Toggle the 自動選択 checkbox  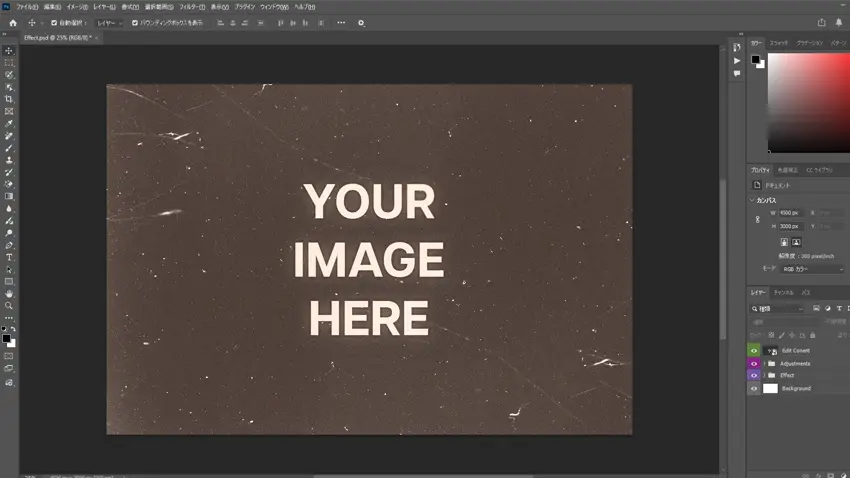pos(54,23)
